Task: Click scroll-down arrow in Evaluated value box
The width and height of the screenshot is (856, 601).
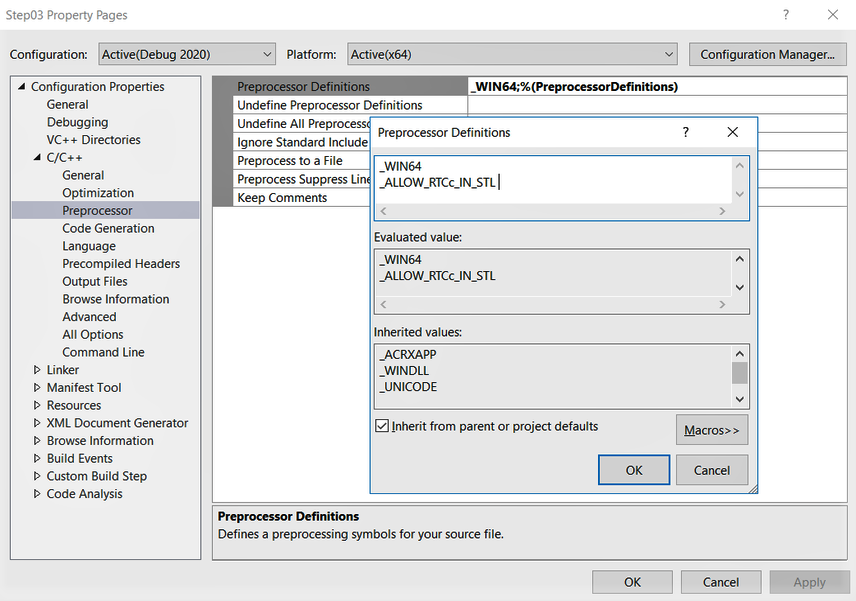Action: 740,287
